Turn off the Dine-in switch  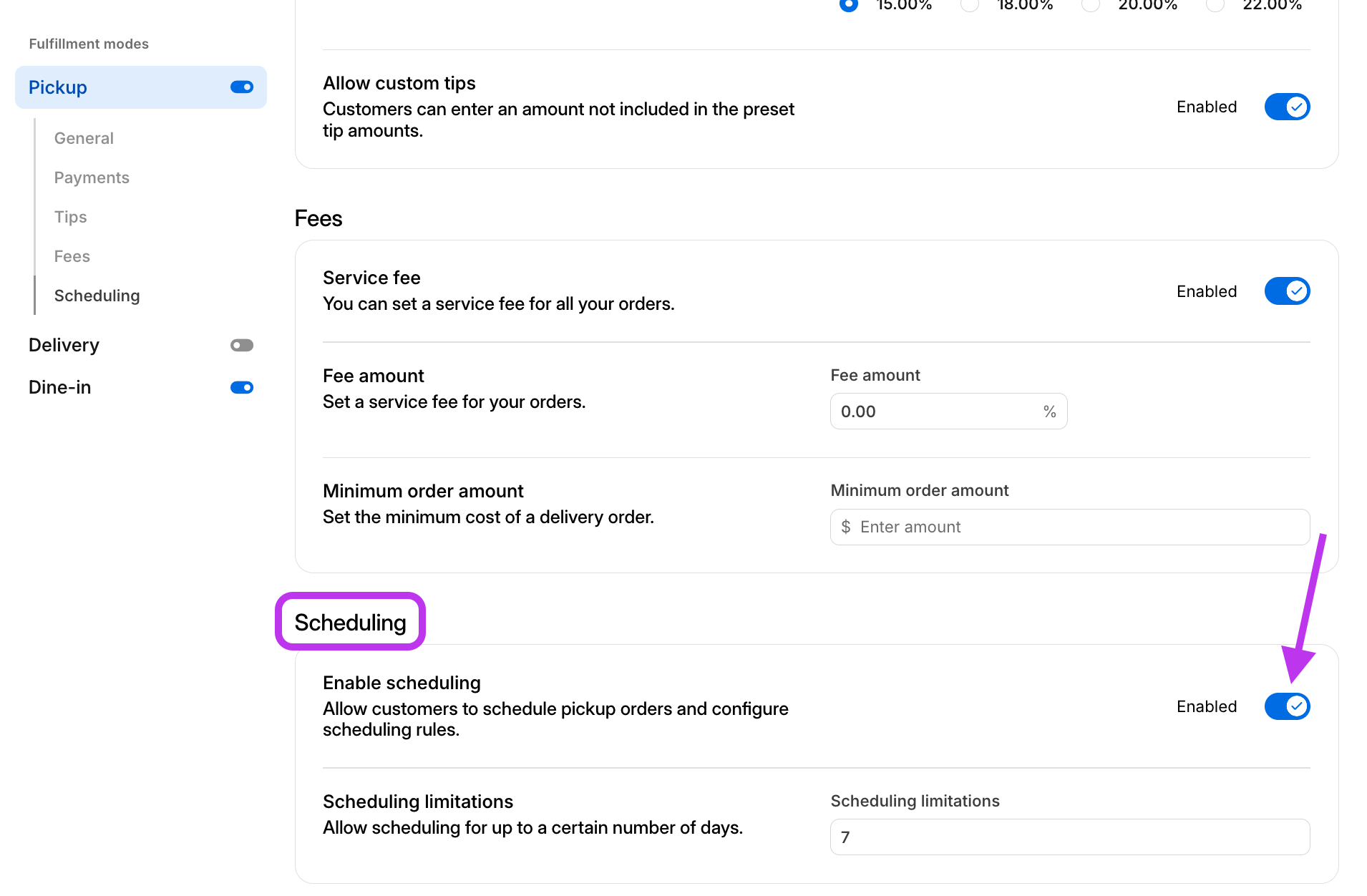click(x=242, y=388)
